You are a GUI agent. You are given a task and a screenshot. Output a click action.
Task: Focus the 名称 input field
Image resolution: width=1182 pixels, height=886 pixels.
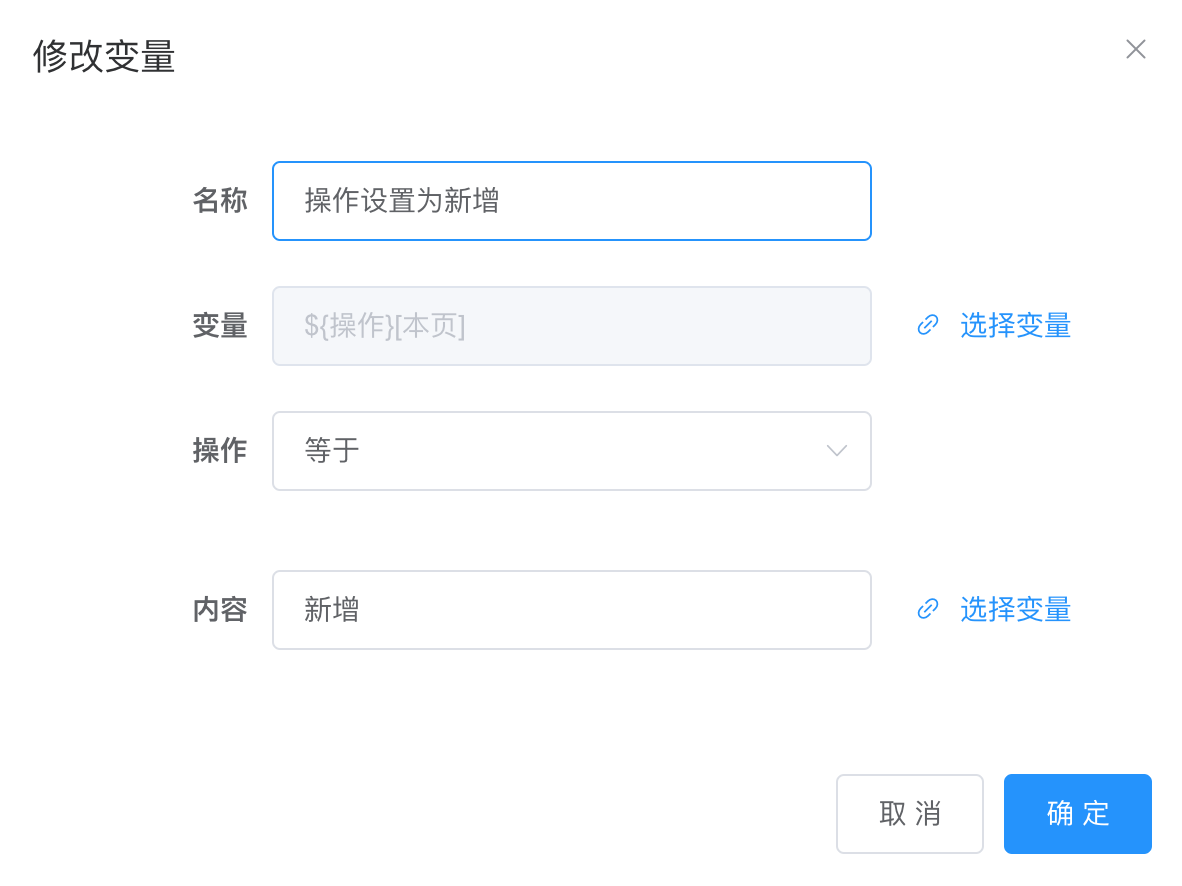point(571,201)
